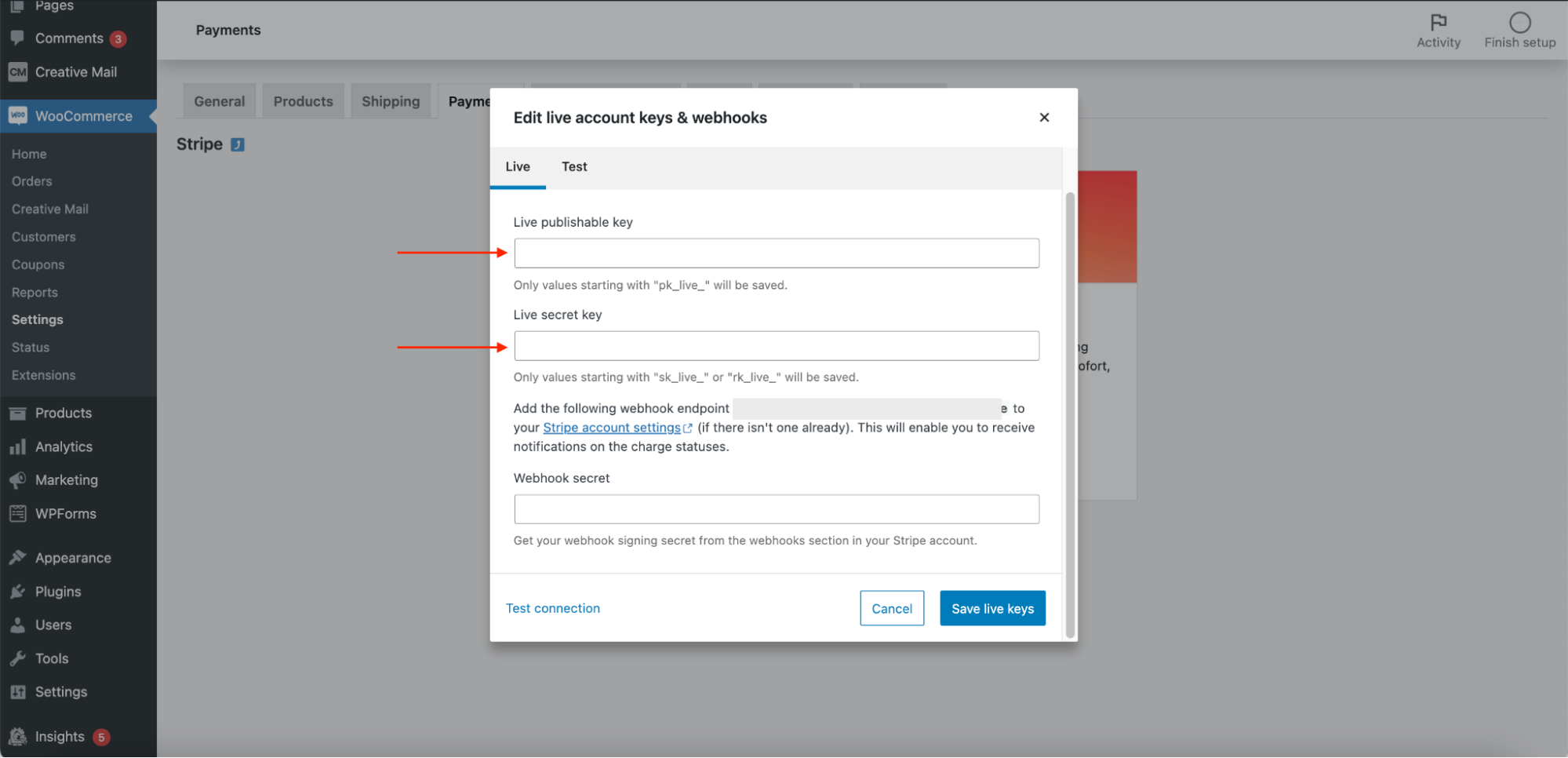Click the Tools wrench icon

pyautogui.click(x=18, y=658)
